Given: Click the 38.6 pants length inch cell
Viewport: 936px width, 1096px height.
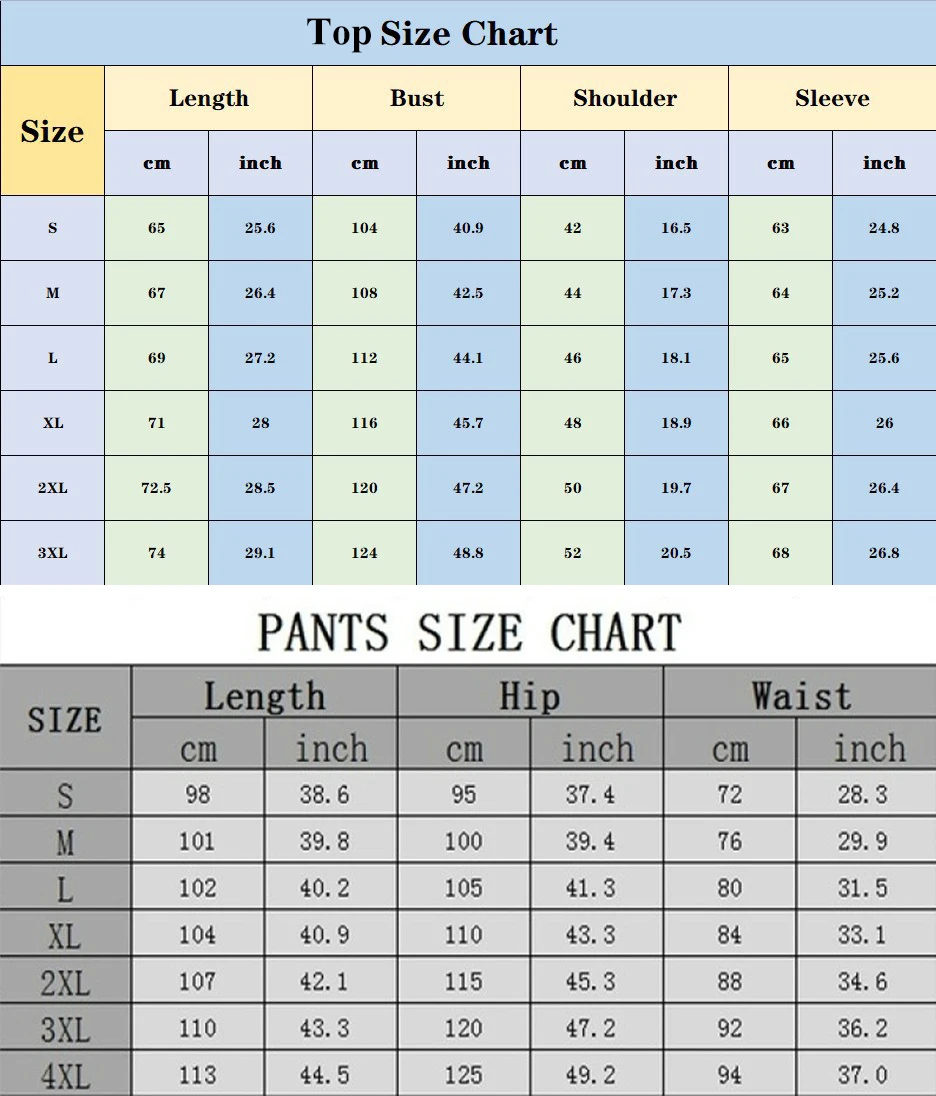Looking at the screenshot, I should [x=324, y=795].
